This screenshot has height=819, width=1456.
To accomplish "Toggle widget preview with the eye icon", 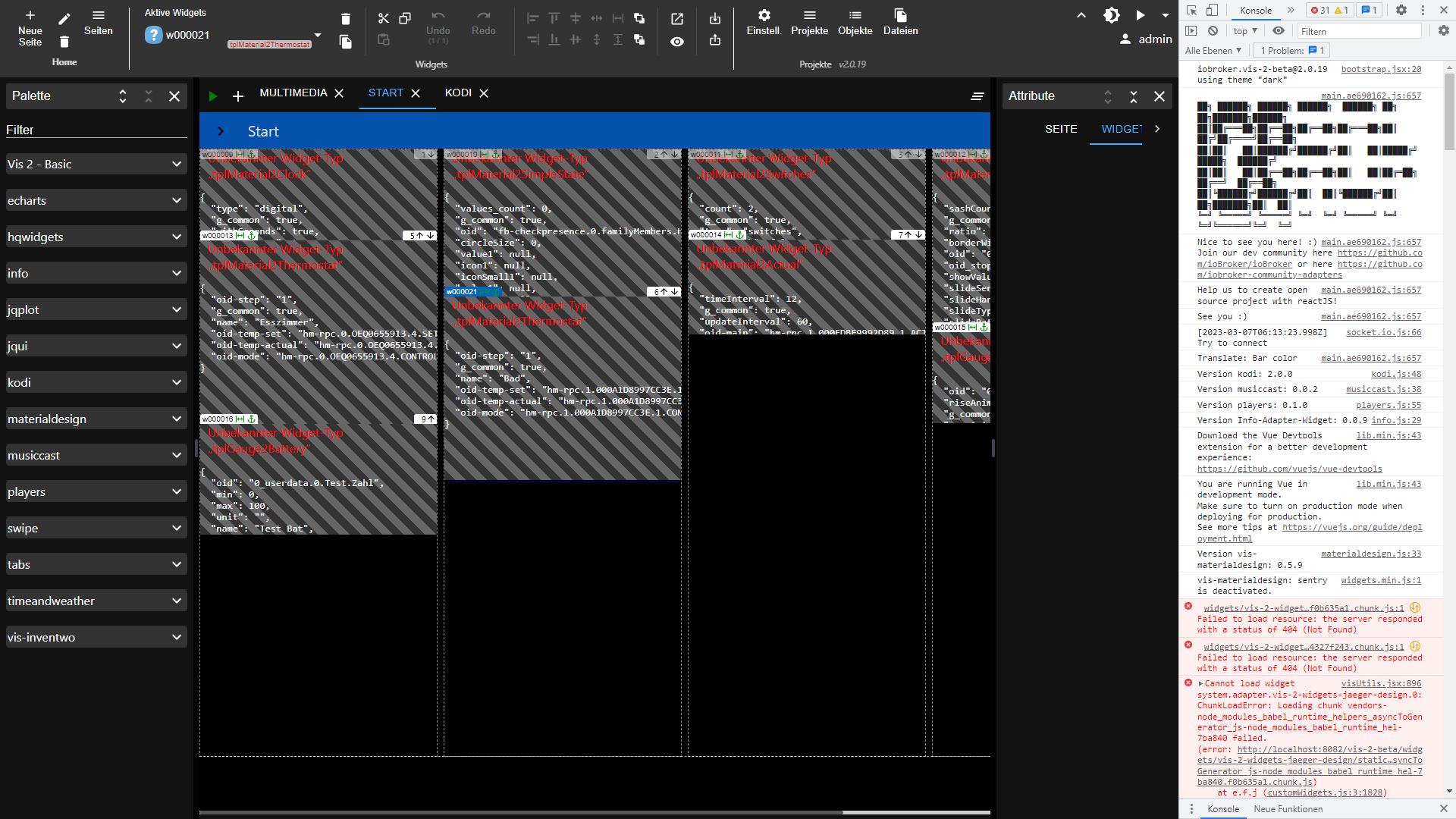I will coord(676,42).
